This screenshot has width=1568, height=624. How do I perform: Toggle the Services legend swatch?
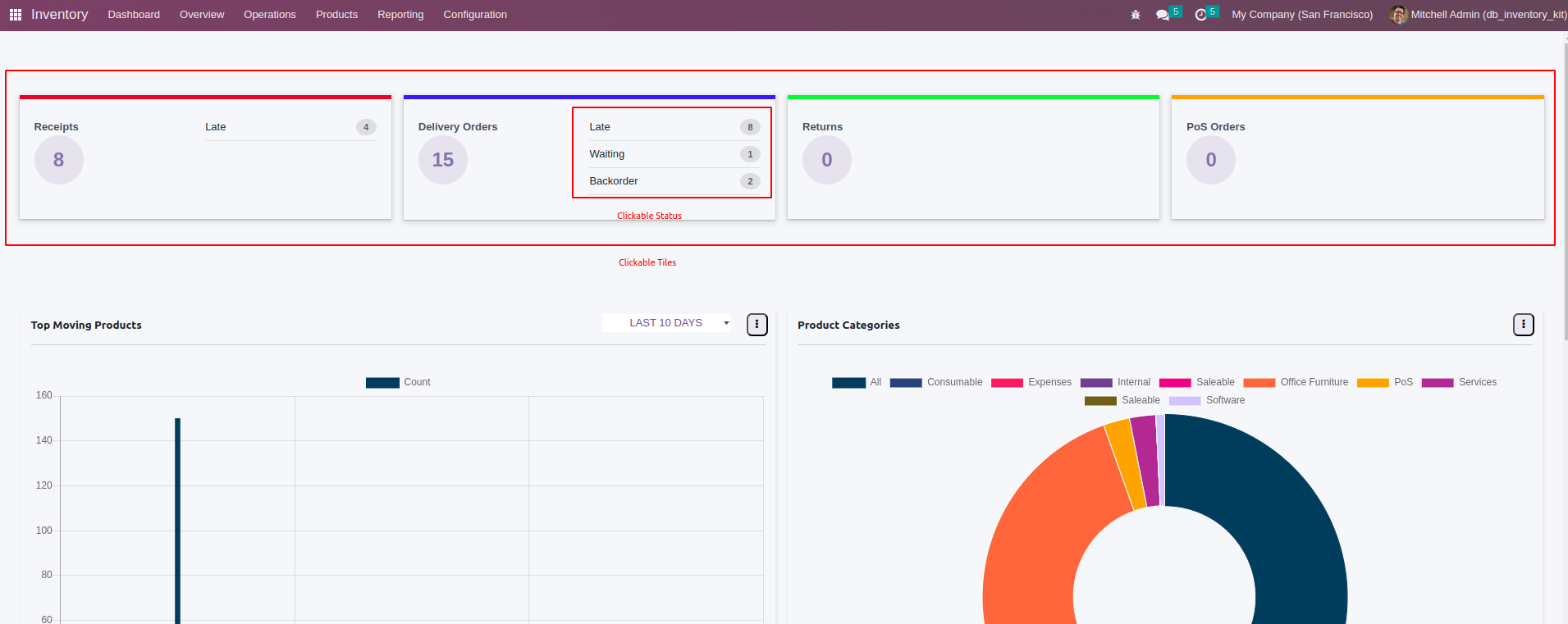[1438, 383]
